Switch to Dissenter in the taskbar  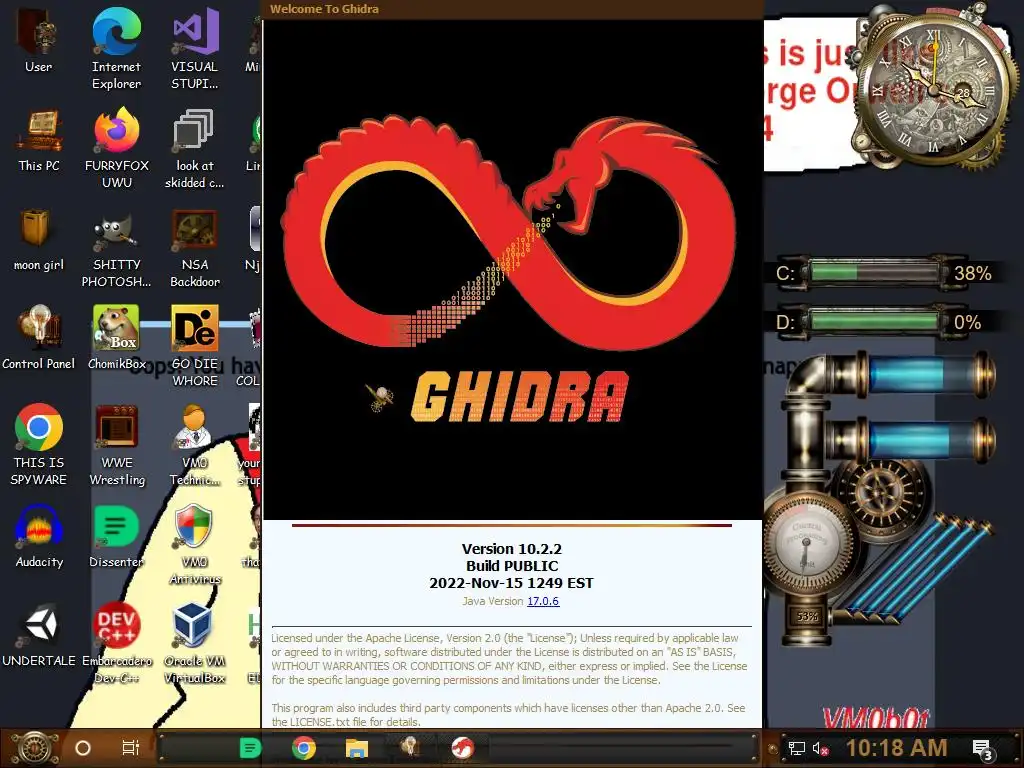pyautogui.click(x=250, y=748)
